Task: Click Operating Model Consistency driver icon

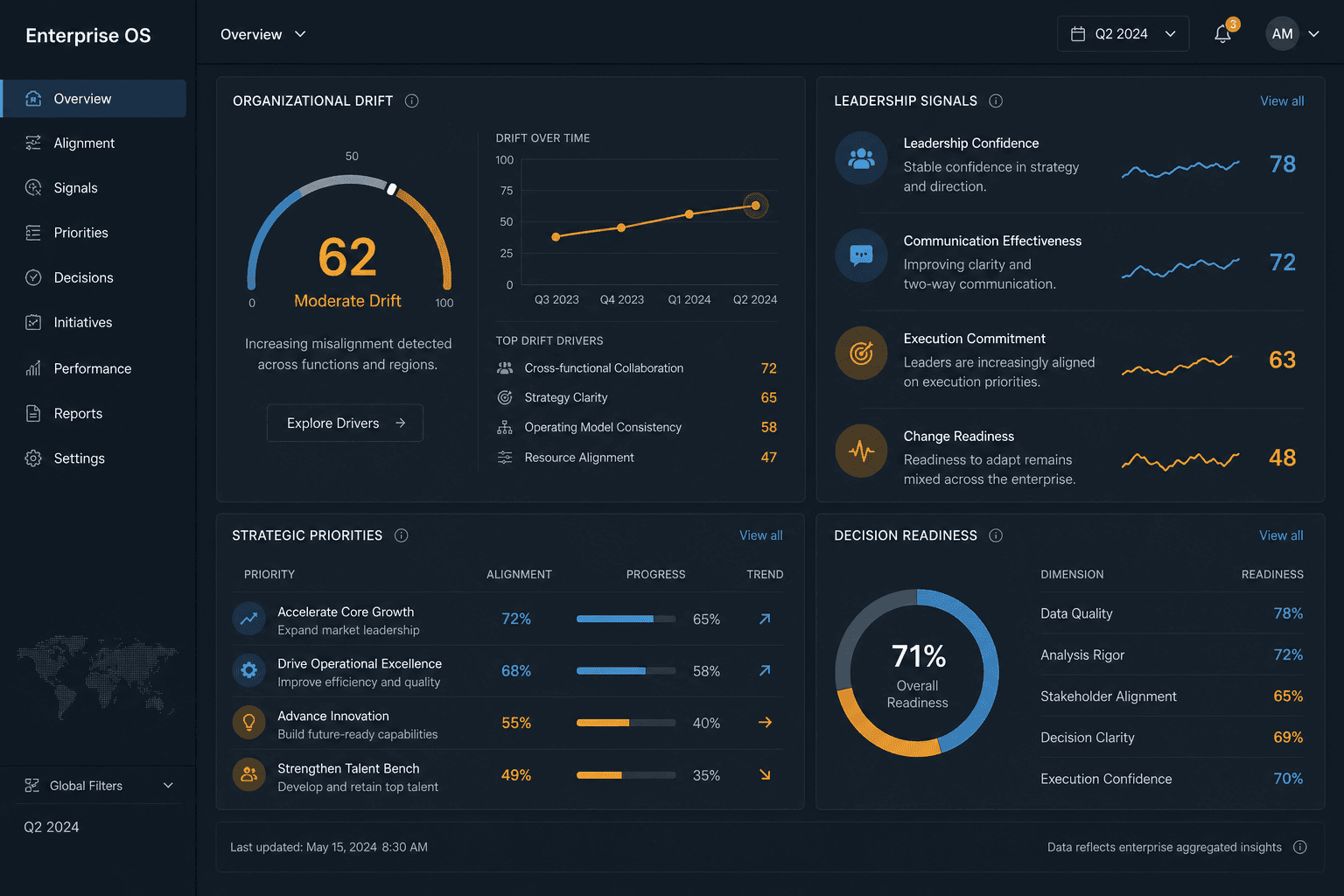Action: (x=505, y=427)
